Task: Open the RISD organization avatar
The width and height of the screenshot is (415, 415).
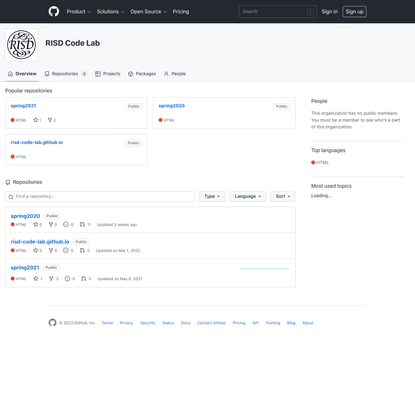Action: (21, 45)
